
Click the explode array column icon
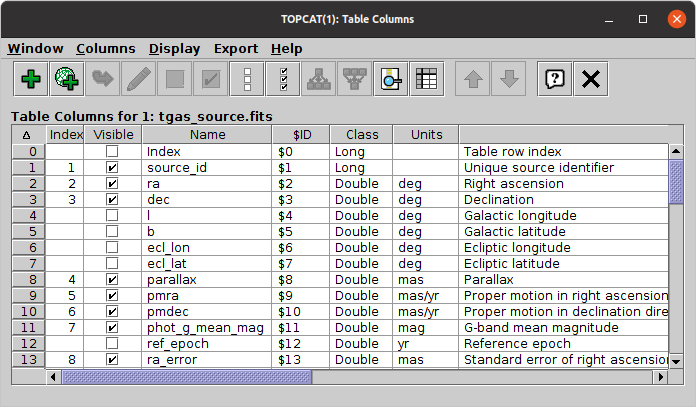[320, 80]
